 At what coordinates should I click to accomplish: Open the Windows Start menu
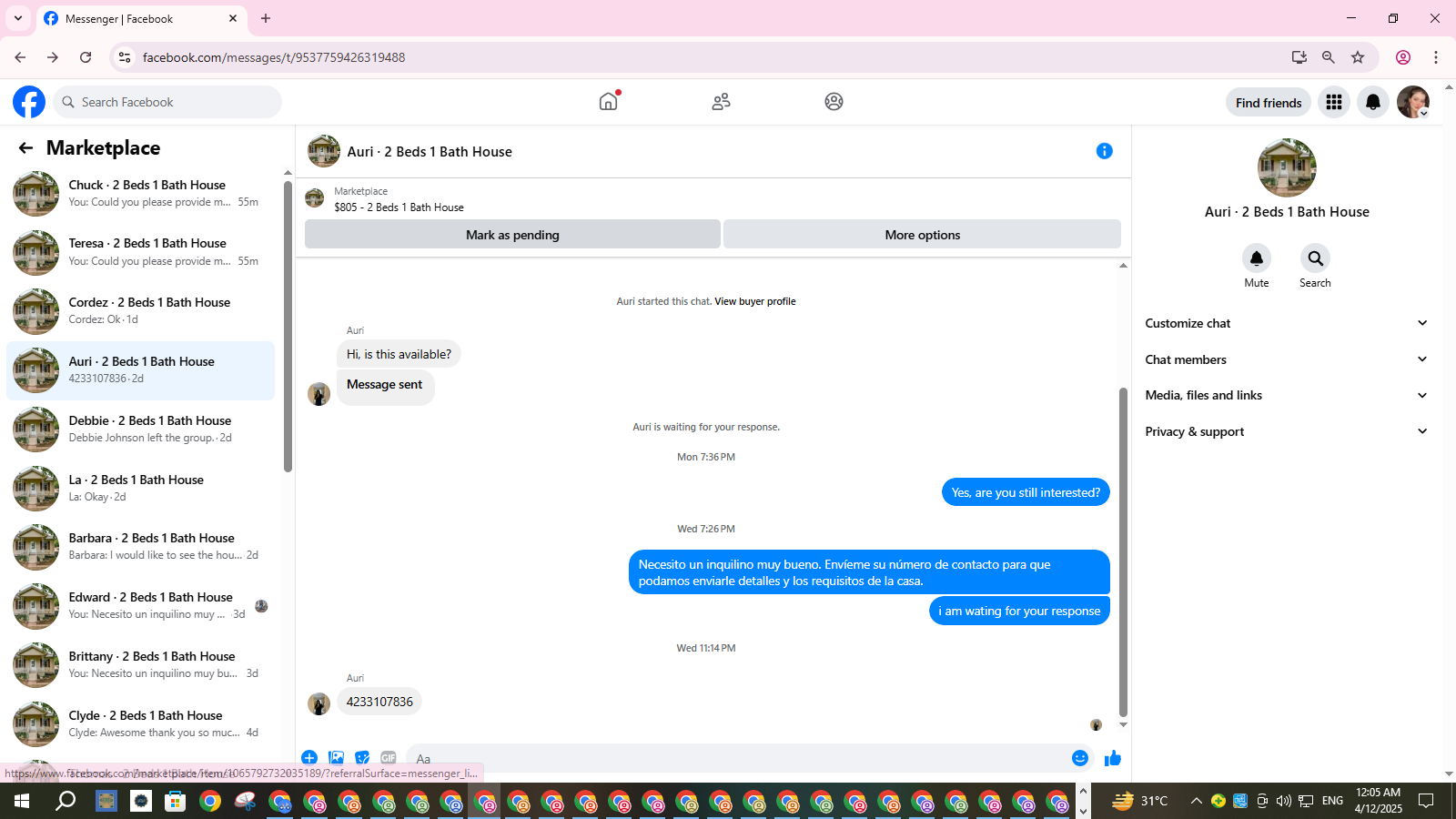22,801
